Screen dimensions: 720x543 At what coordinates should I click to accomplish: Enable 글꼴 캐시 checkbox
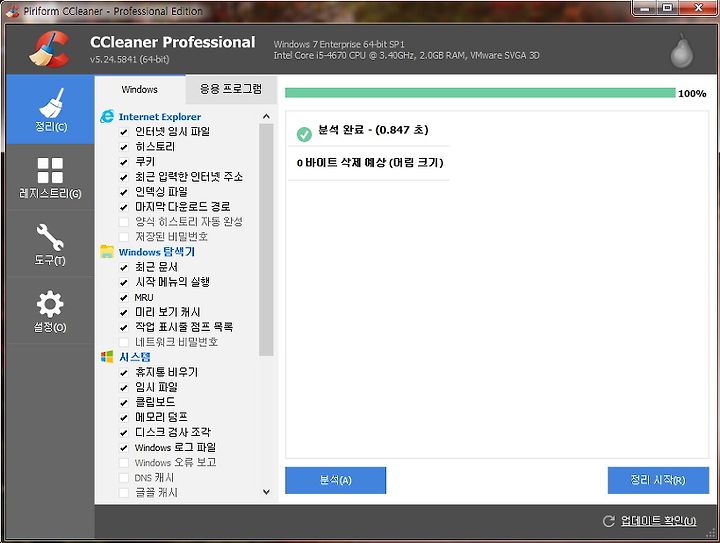[x=124, y=493]
